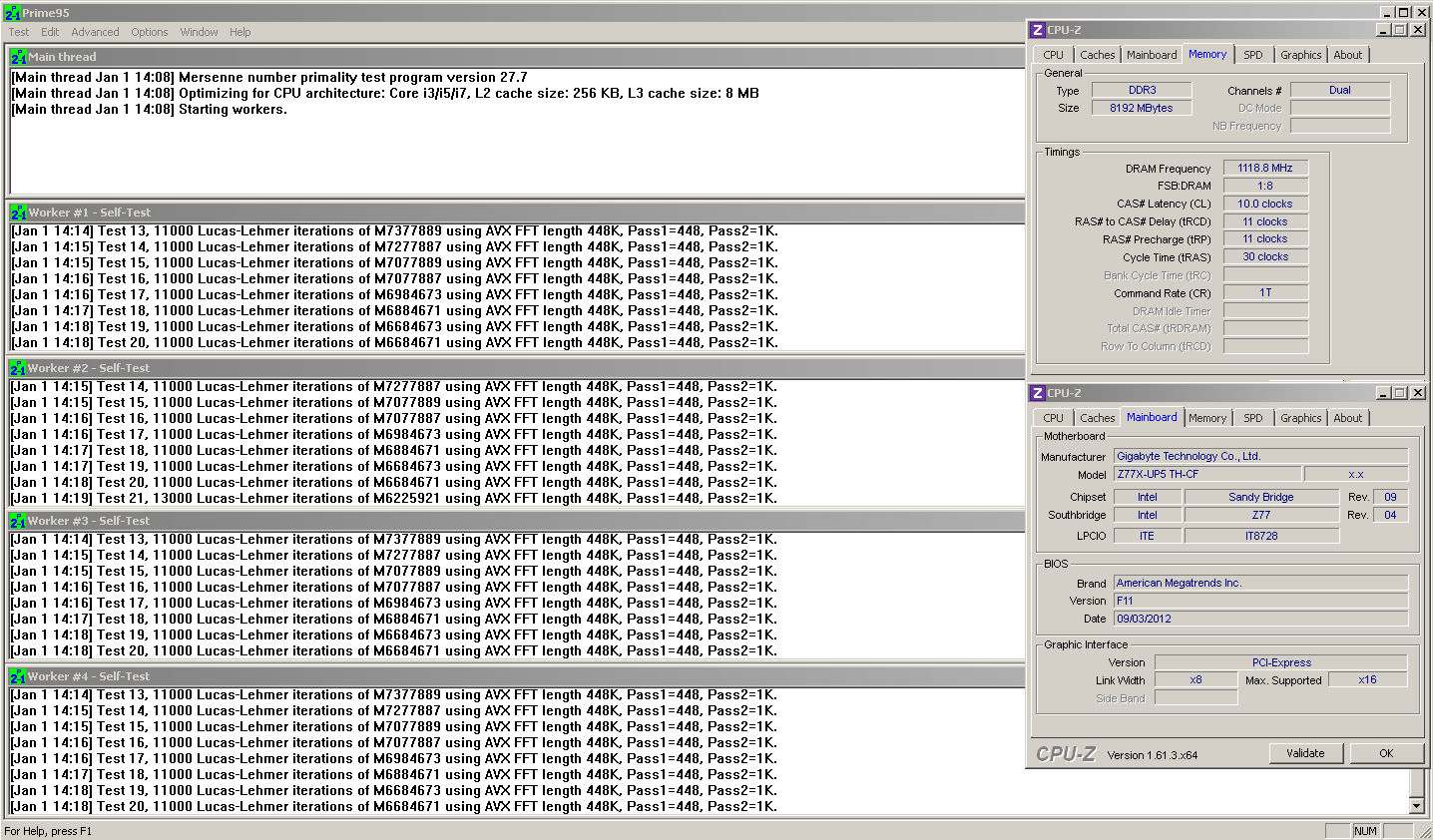The width and height of the screenshot is (1433, 840).
Task: Click the CPU-Z icon in Memory window title
Action: pyautogui.click(x=1038, y=30)
